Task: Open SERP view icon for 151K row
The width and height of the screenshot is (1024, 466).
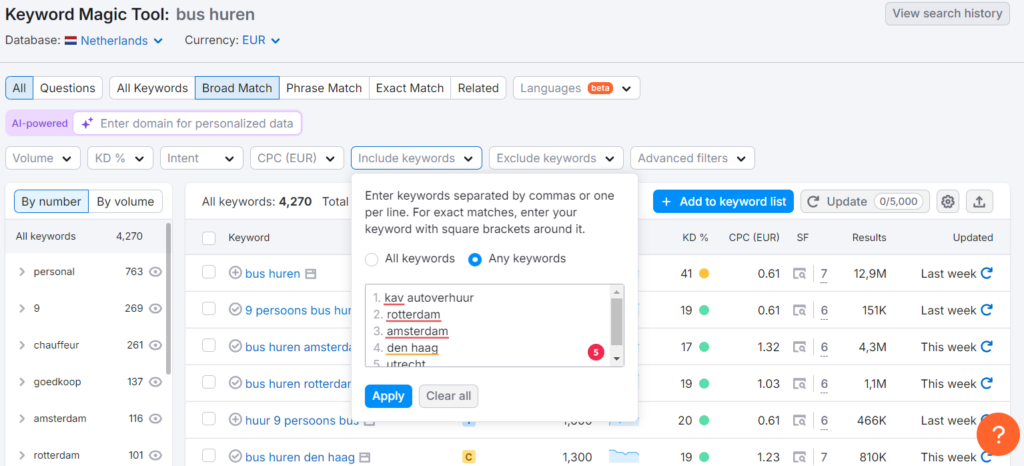Action: 799,310
